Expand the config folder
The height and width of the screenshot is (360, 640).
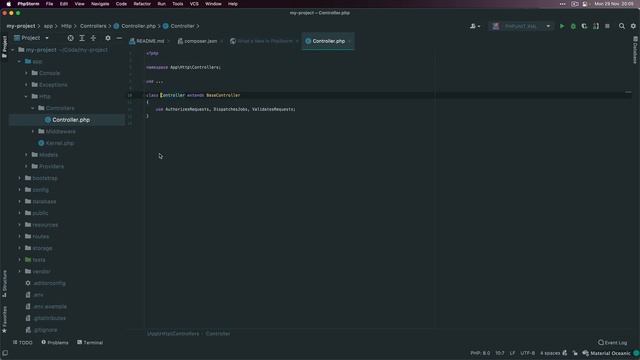pos(19,190)
